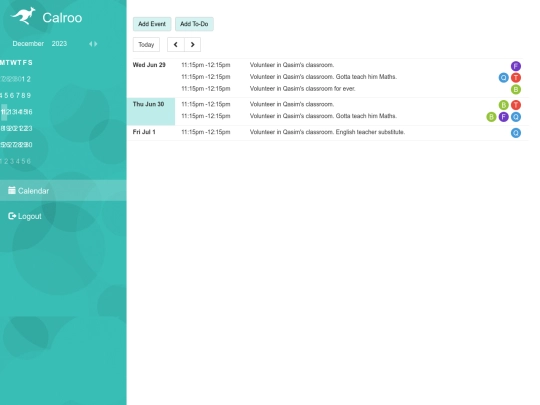Open first Thu Jun 30 'Volunteer in Qasim's classroom.' event
This screenshot has width=540, height=405.
click(292, 104)
